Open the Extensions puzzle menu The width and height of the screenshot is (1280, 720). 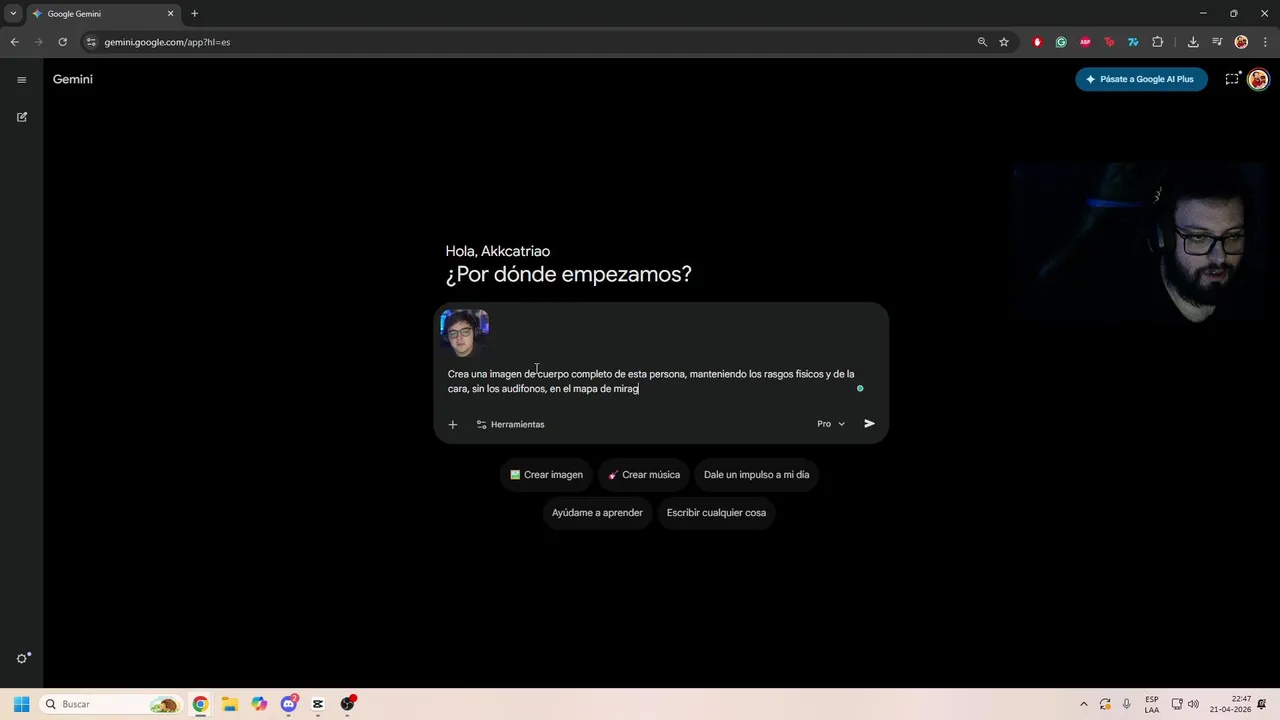click(x=1158, y=42)
